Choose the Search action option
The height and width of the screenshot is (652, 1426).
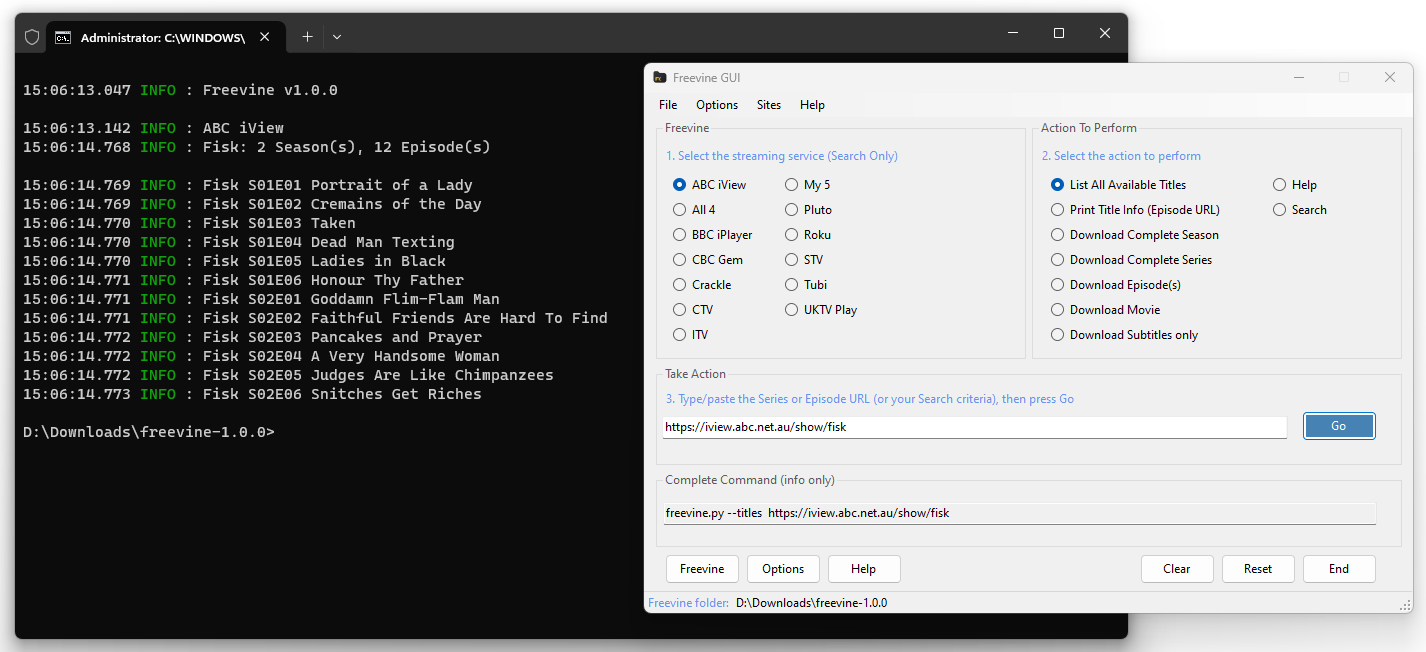(1280, 210)
